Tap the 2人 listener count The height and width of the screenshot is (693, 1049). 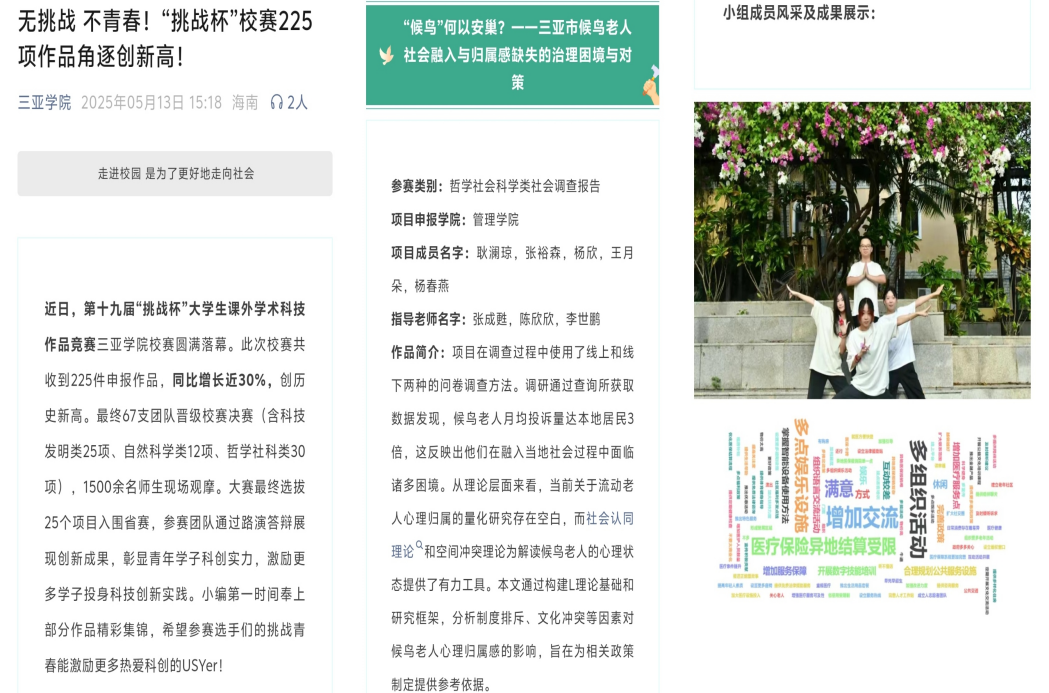point(298,102)
